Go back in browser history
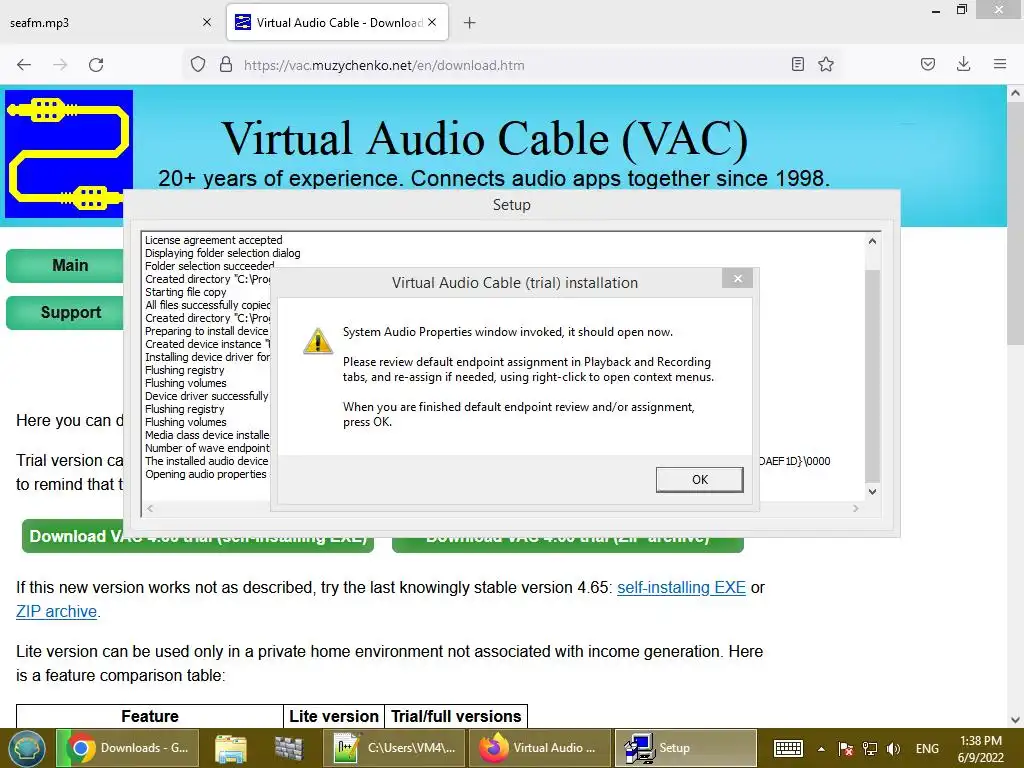 [x=24, y=65]
